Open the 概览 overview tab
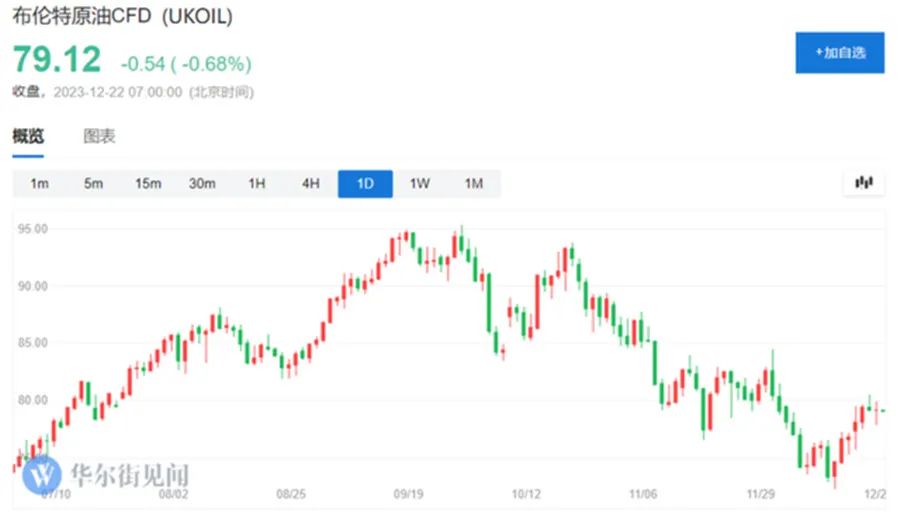900x512 pixels. coord(28,136)
